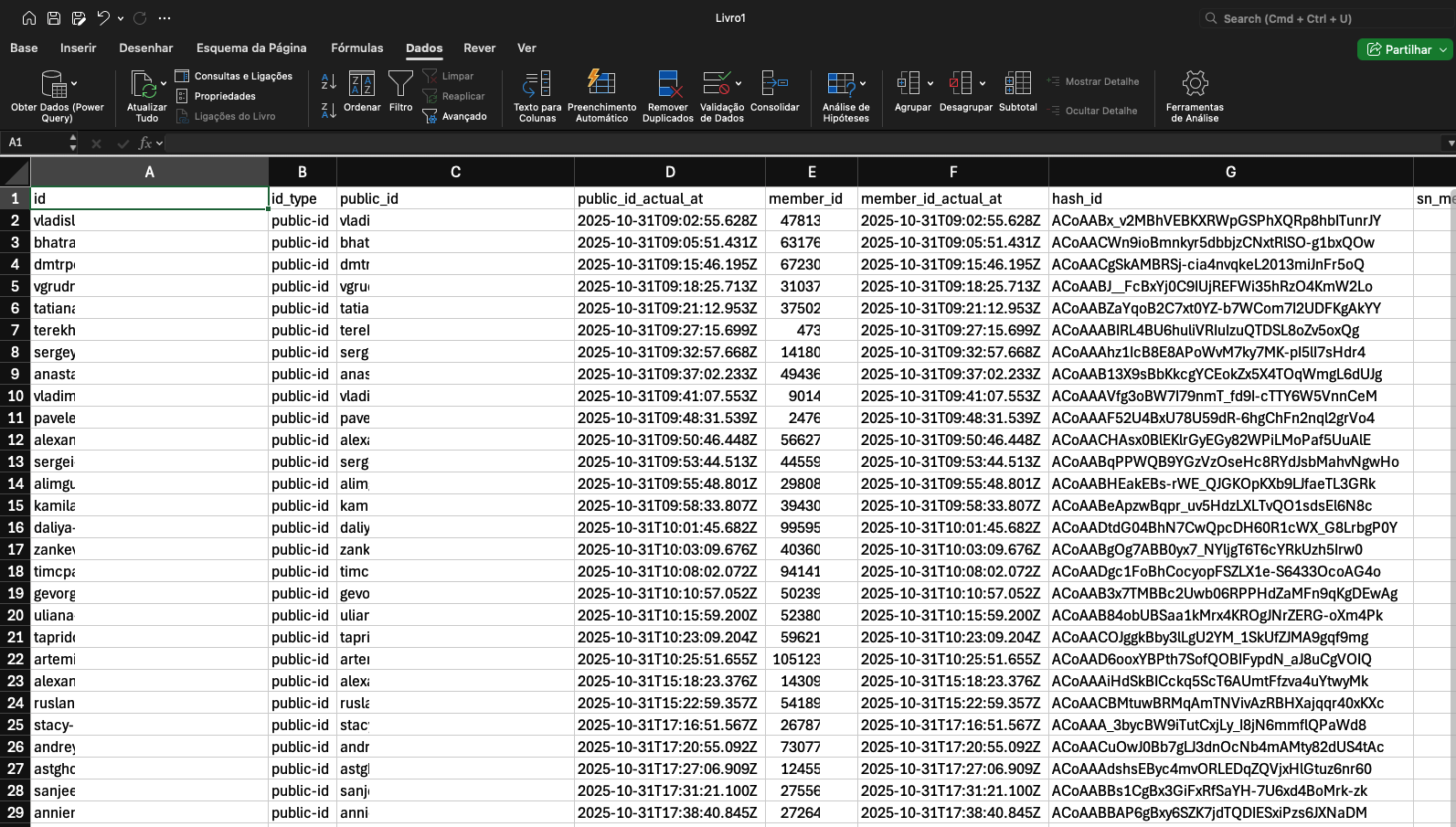This screenshot has width=1456, height=827.
Task: Expand the Análise de Hipóteses dropdown
Action: tap(863, 83)
